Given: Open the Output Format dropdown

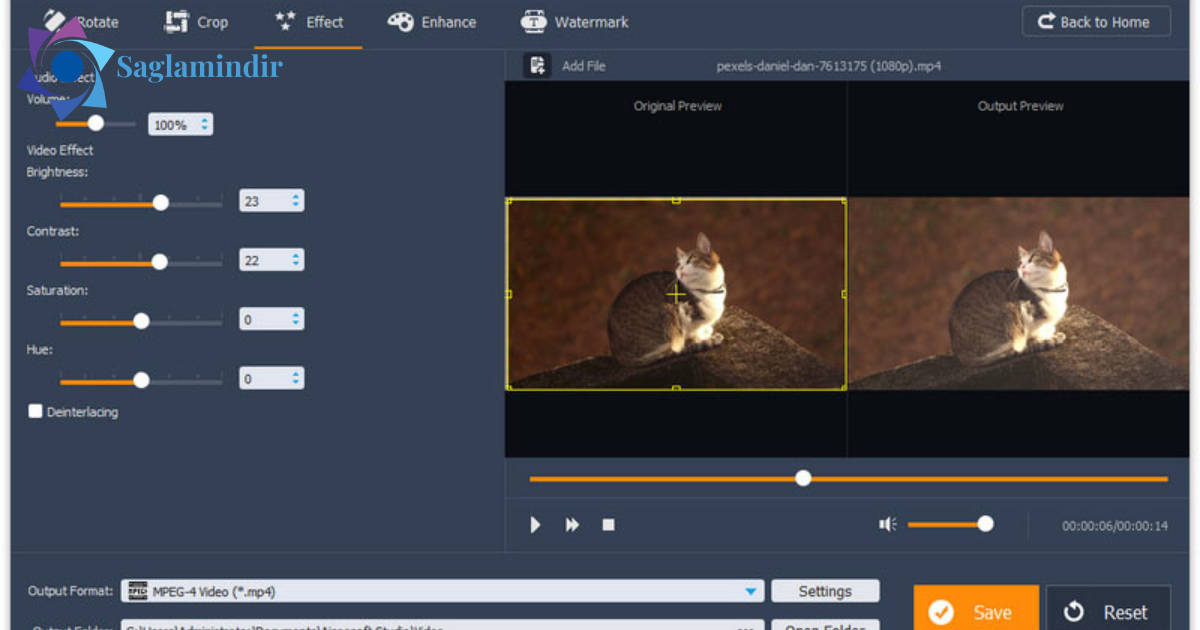Looking at the screenshot, I should click(442, 591).
